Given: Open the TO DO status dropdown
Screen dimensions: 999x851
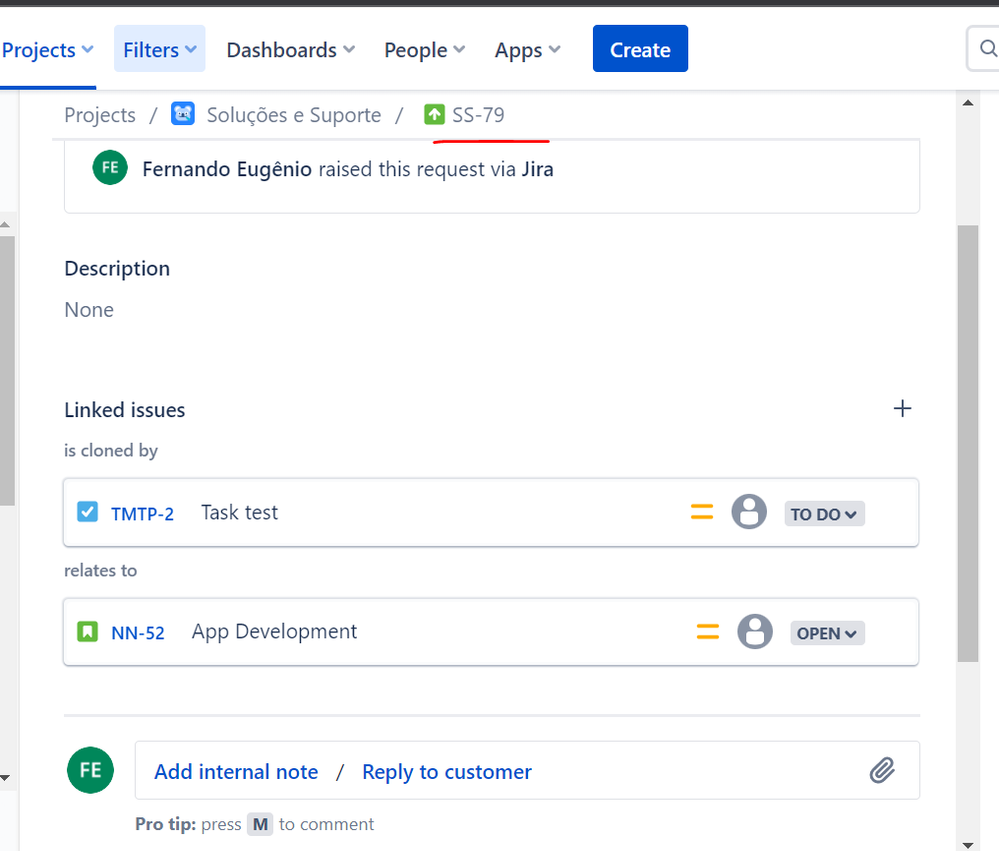Looking at the screenshot, I should tap(824, 514).
